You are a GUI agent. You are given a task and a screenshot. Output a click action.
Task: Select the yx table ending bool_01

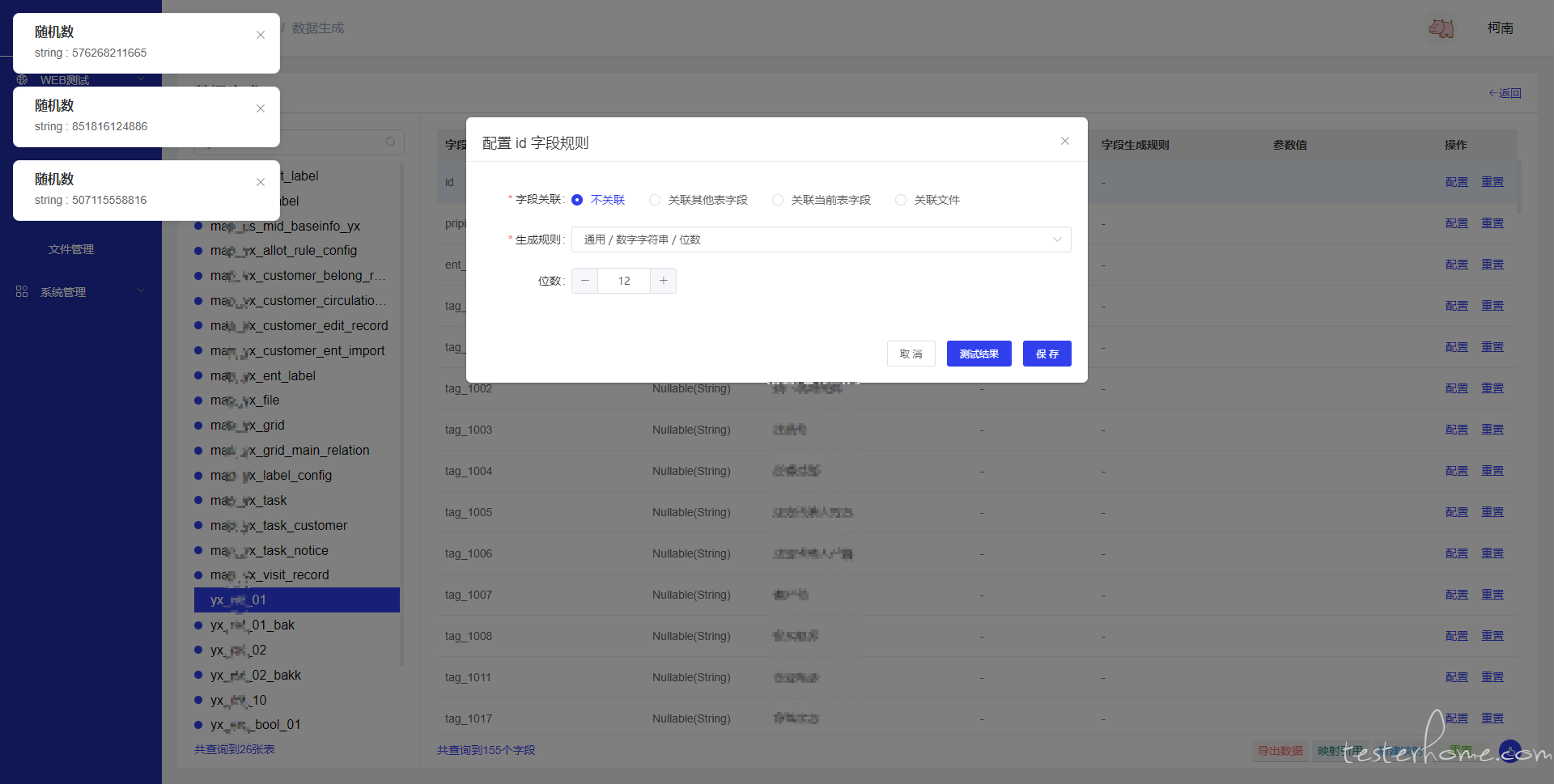(x=256, y=725)
